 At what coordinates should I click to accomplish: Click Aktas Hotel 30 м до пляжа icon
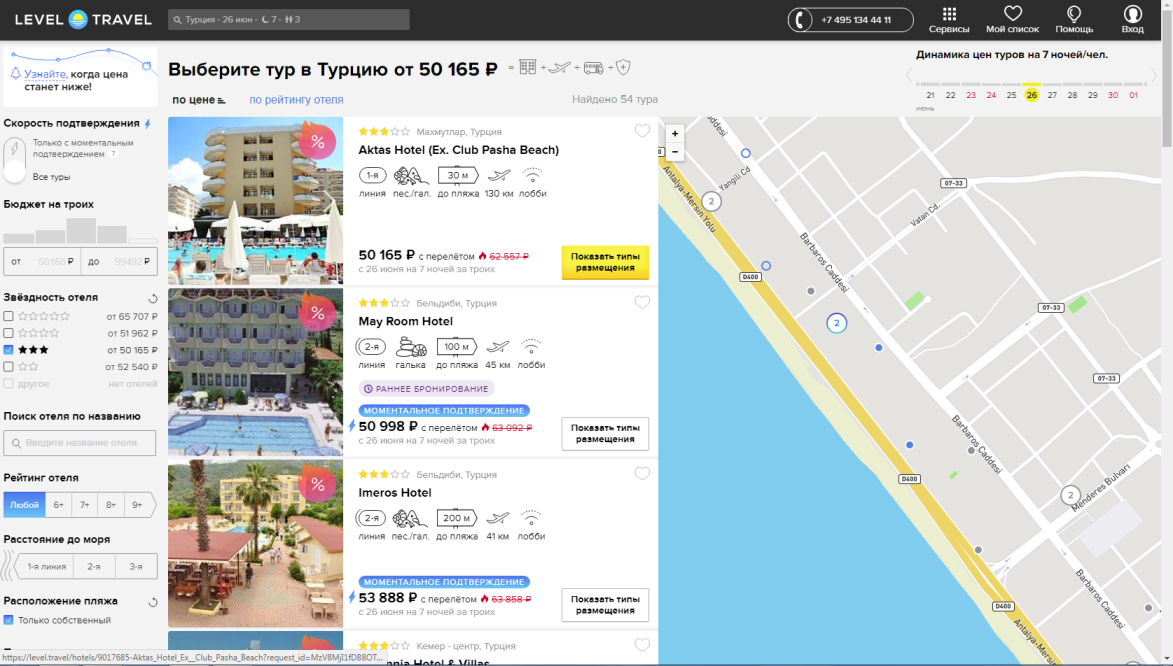[x=458, y=175]
